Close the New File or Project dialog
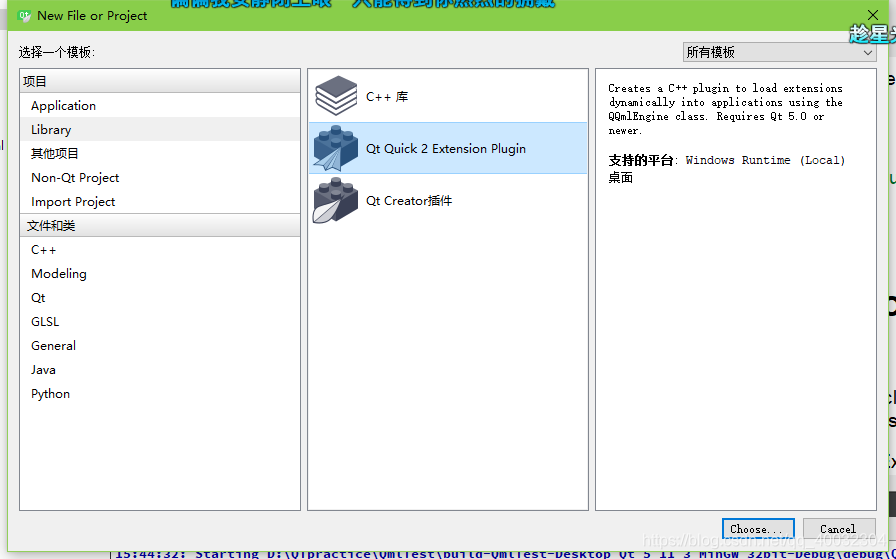This screenshot has height=559, width=896. click(x=873, y=15)
